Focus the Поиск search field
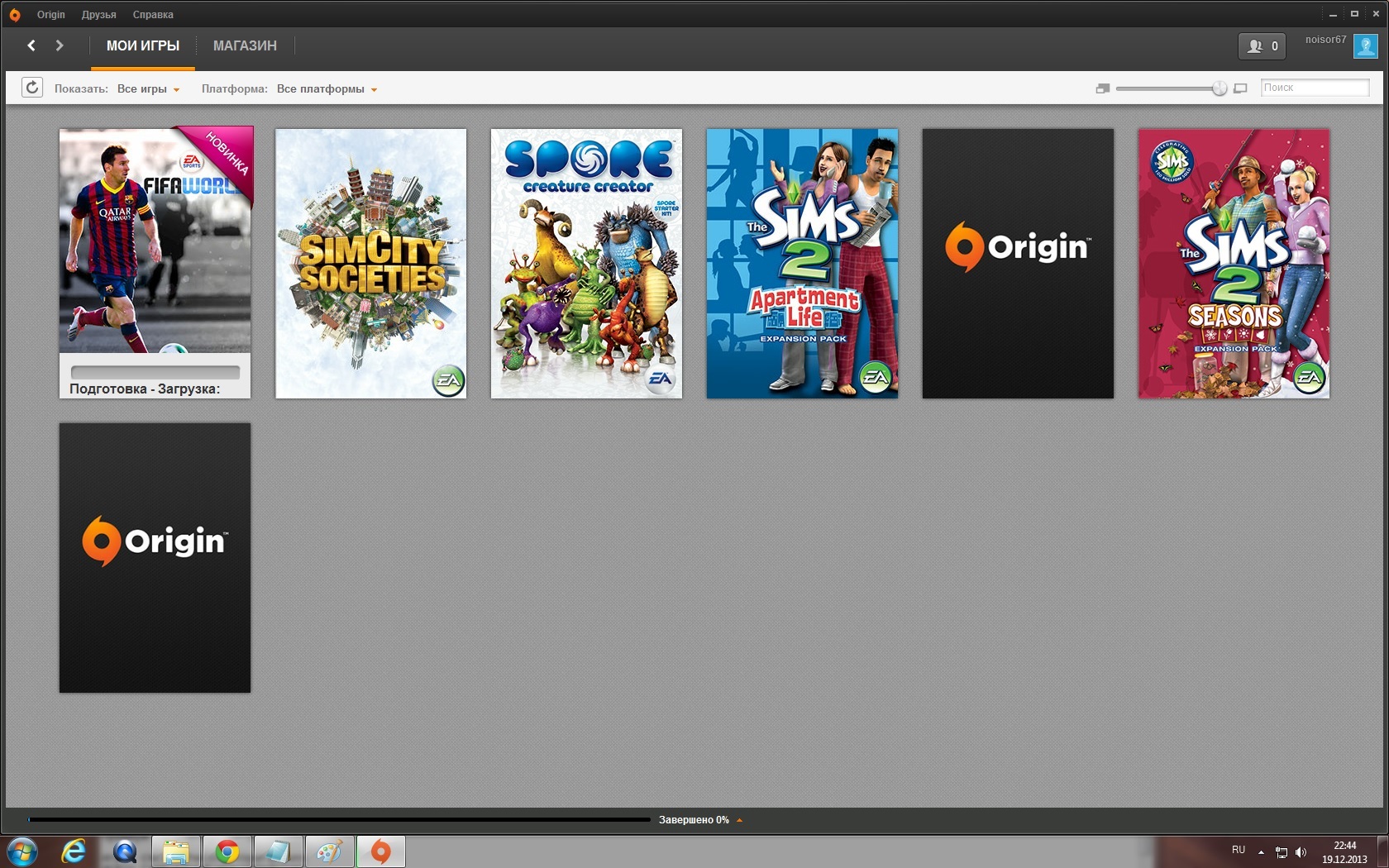The height and width of the screenshot is (868, 1389). (1315, 88)
